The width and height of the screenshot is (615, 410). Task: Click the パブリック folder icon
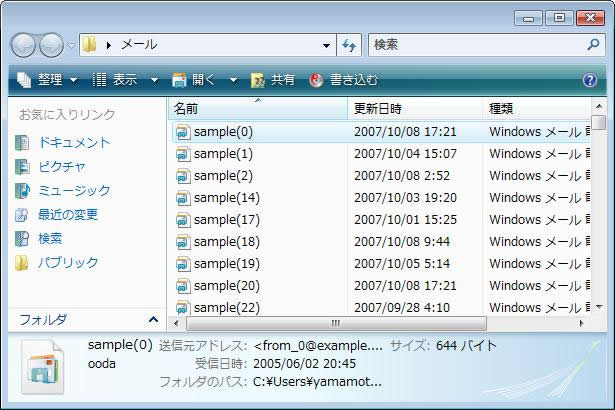tap(22, 262)
